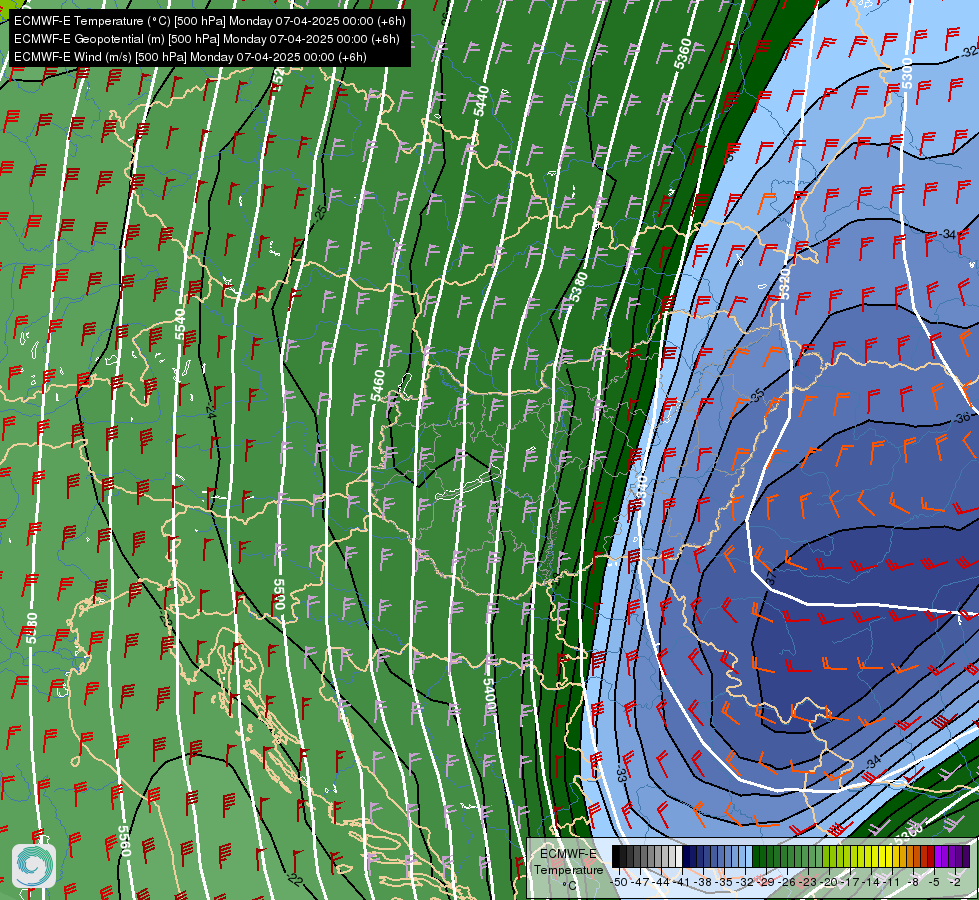The height and width of the screenshot is (900, 979).
Task: Click the -2 label on the color scale
Action: (955, 882)
